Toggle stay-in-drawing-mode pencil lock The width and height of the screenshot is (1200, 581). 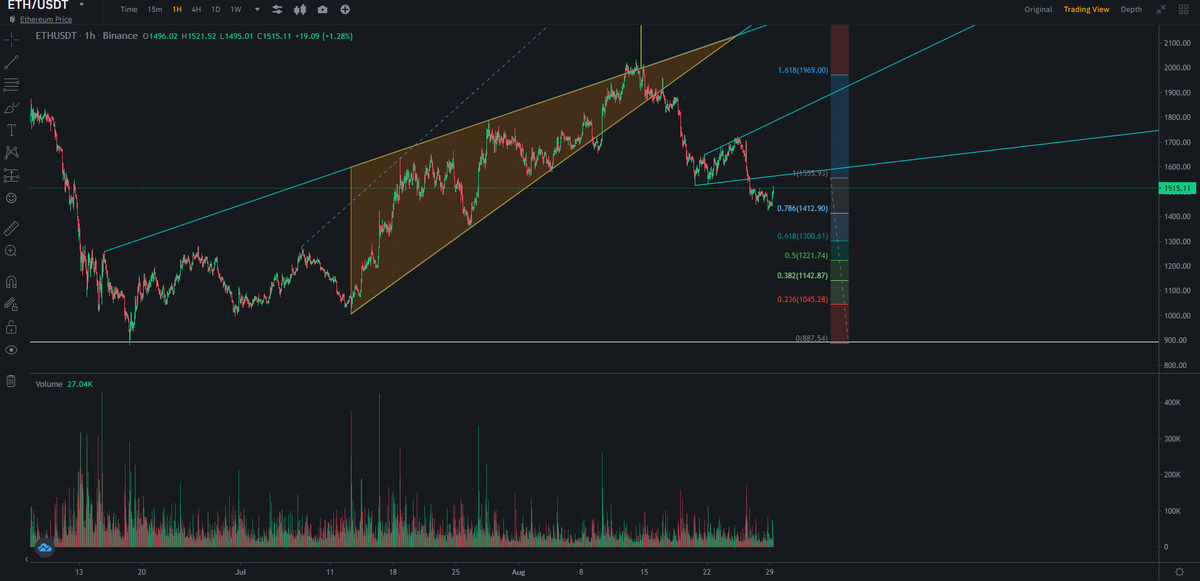(11, 304)
